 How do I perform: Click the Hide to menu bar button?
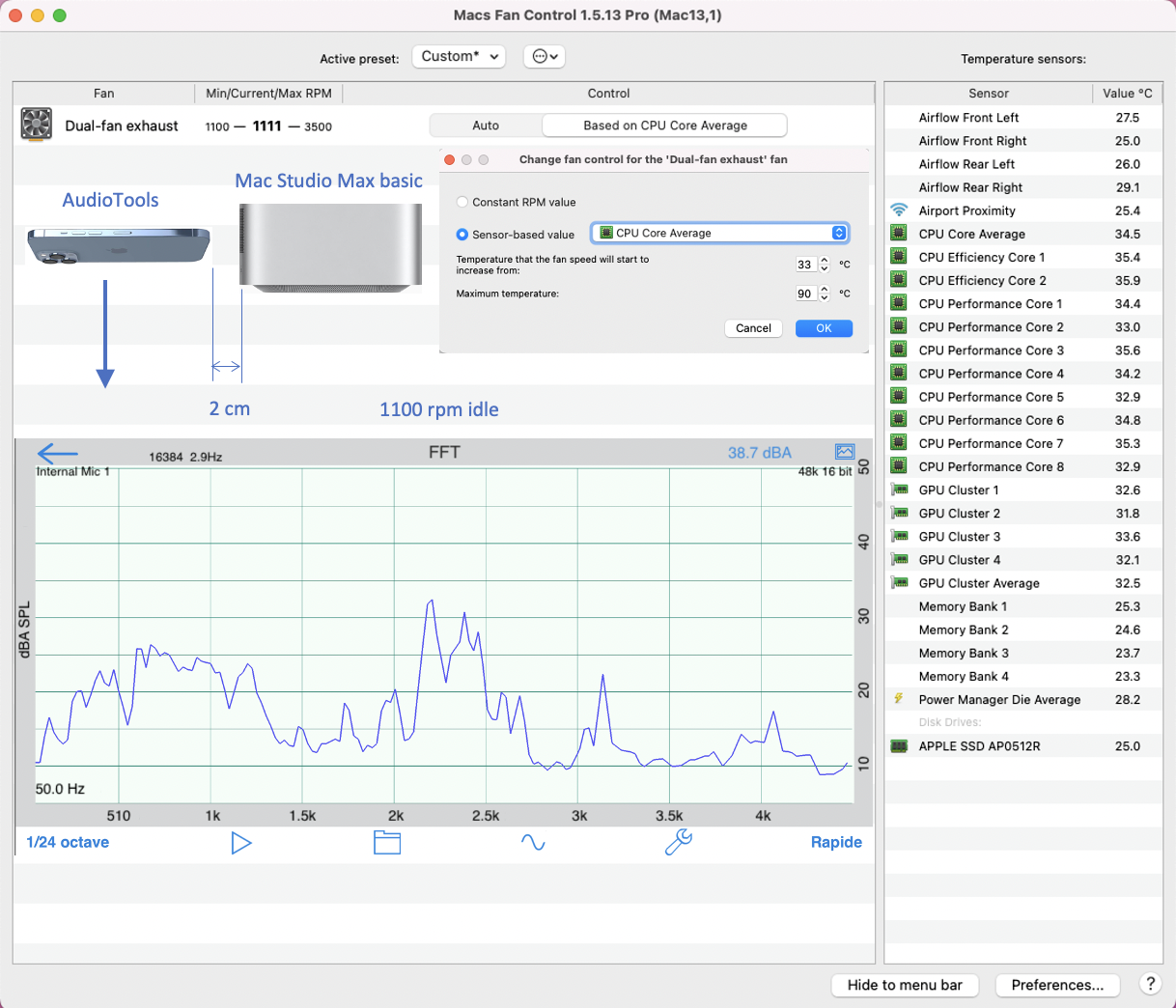(x=905, y=985)
